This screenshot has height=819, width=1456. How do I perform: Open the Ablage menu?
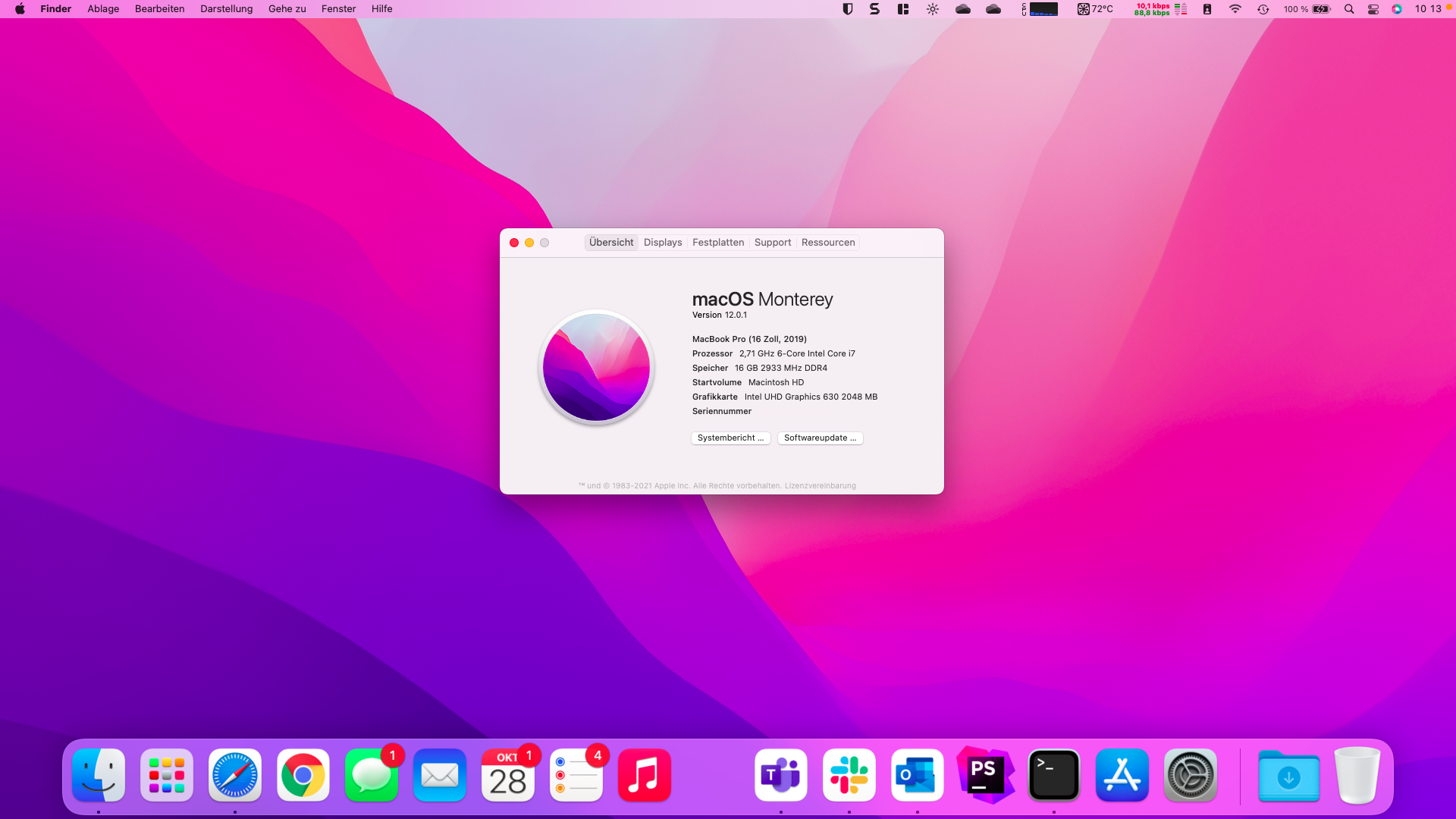[103, 9]
